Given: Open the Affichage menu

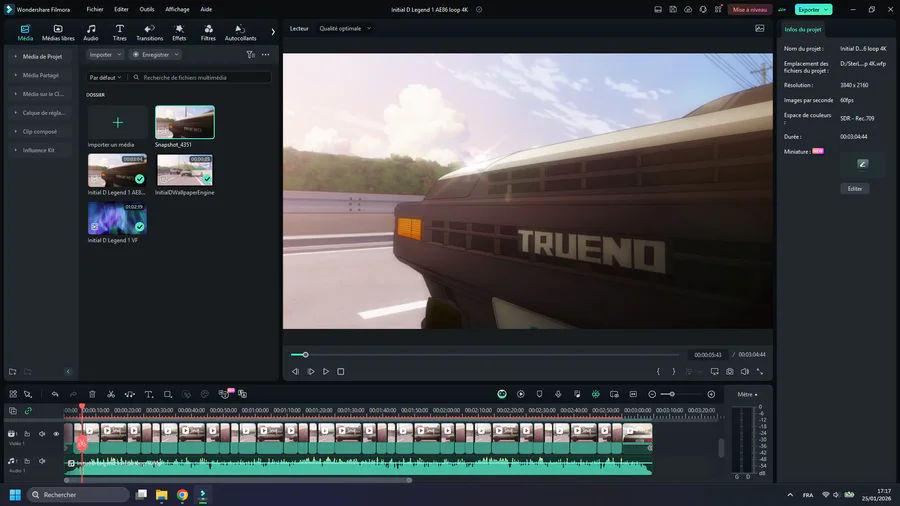Looking at the screenshot, I should click(177, 8).
